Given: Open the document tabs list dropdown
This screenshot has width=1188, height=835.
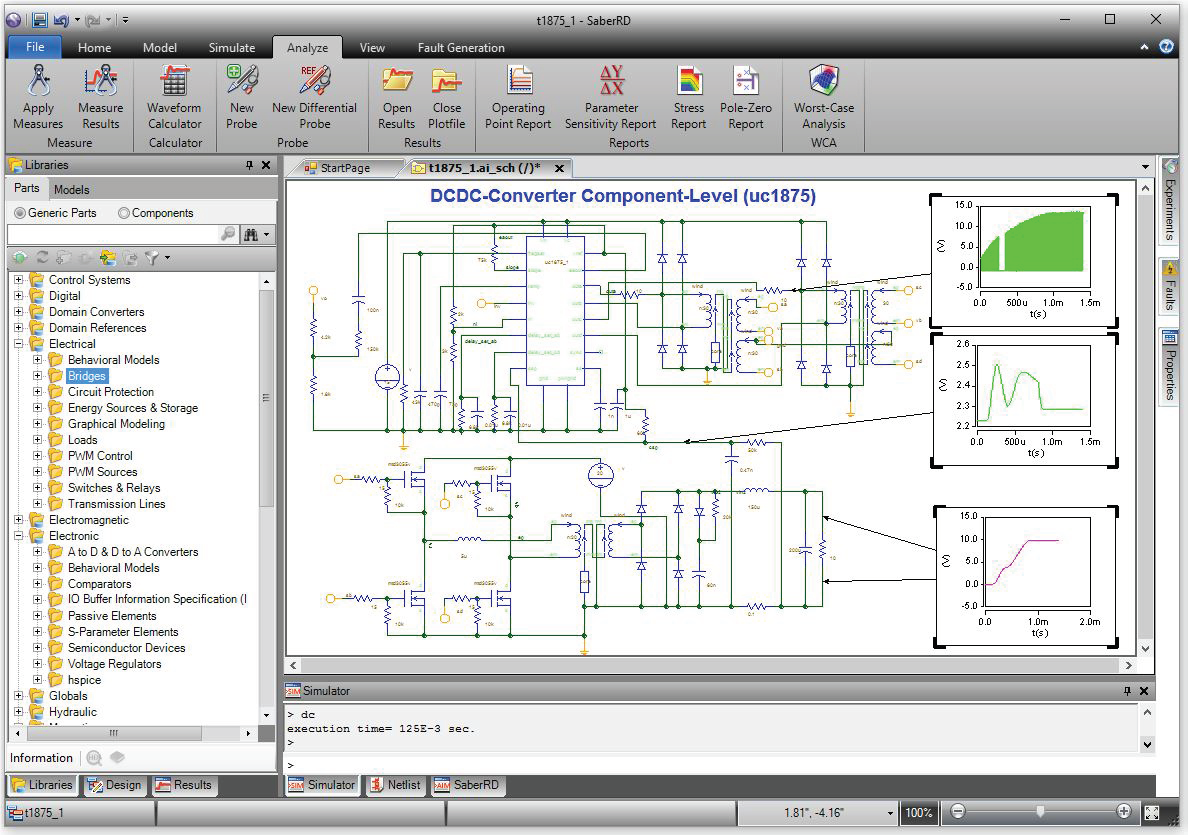Looking at the screenshot, I should (1145, 167).
